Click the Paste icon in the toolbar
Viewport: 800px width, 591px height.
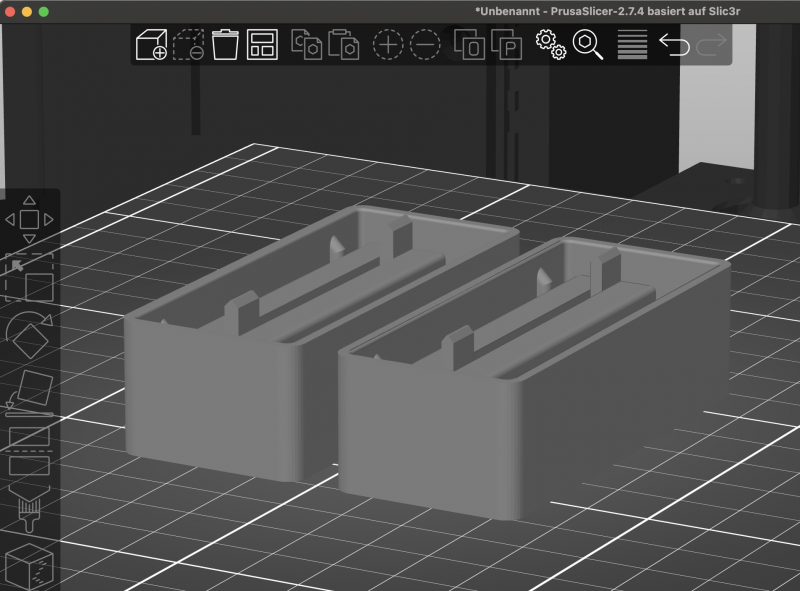[343, 45]
